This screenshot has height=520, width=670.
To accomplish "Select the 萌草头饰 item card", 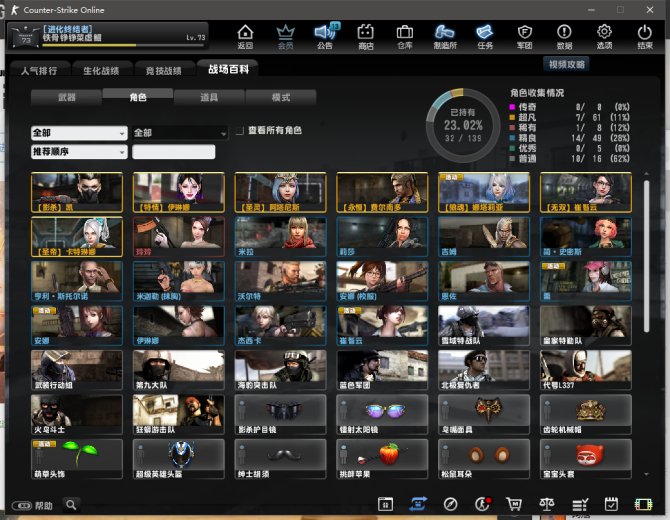I will (77, 459).
